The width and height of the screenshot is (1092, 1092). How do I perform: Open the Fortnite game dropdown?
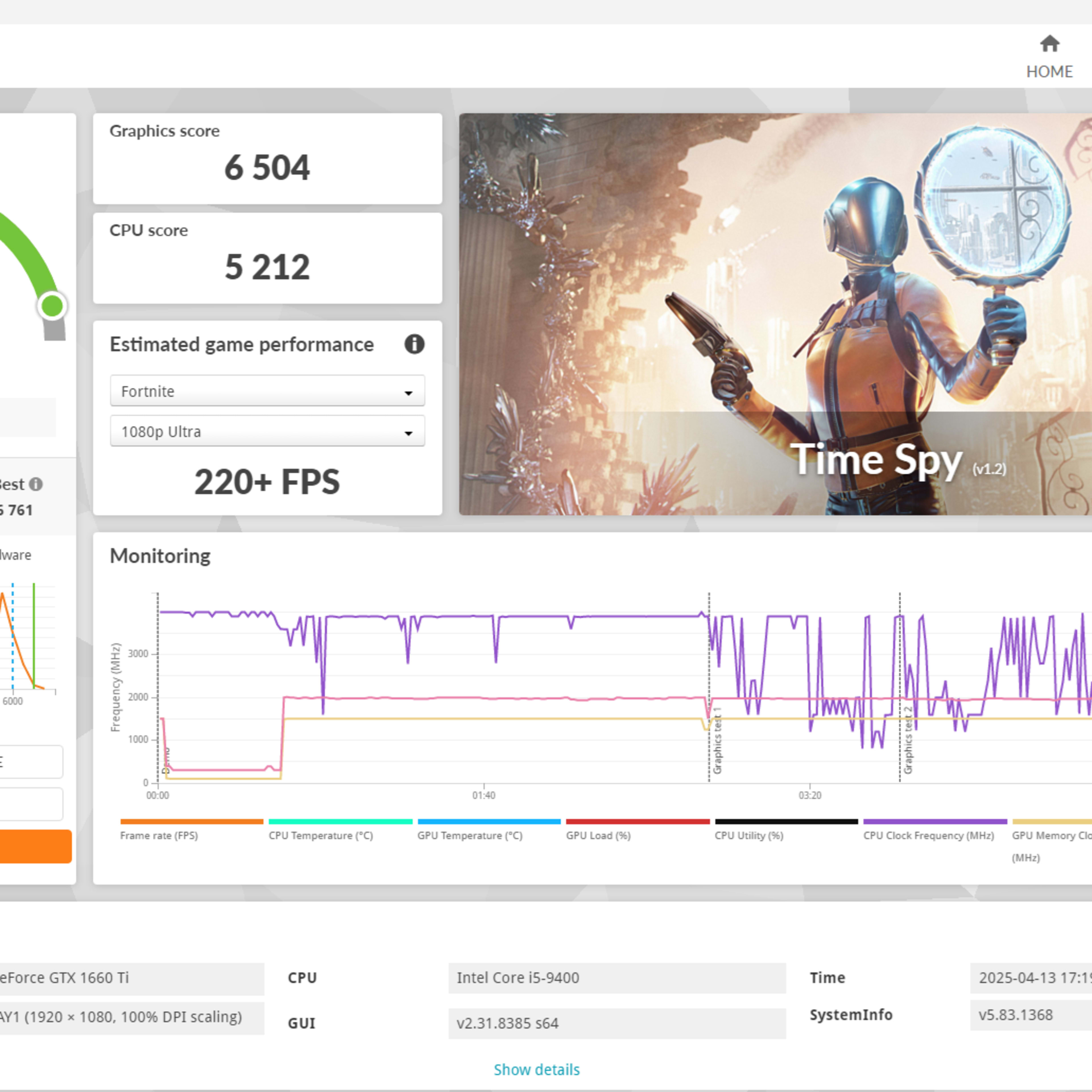coord(267,390)
